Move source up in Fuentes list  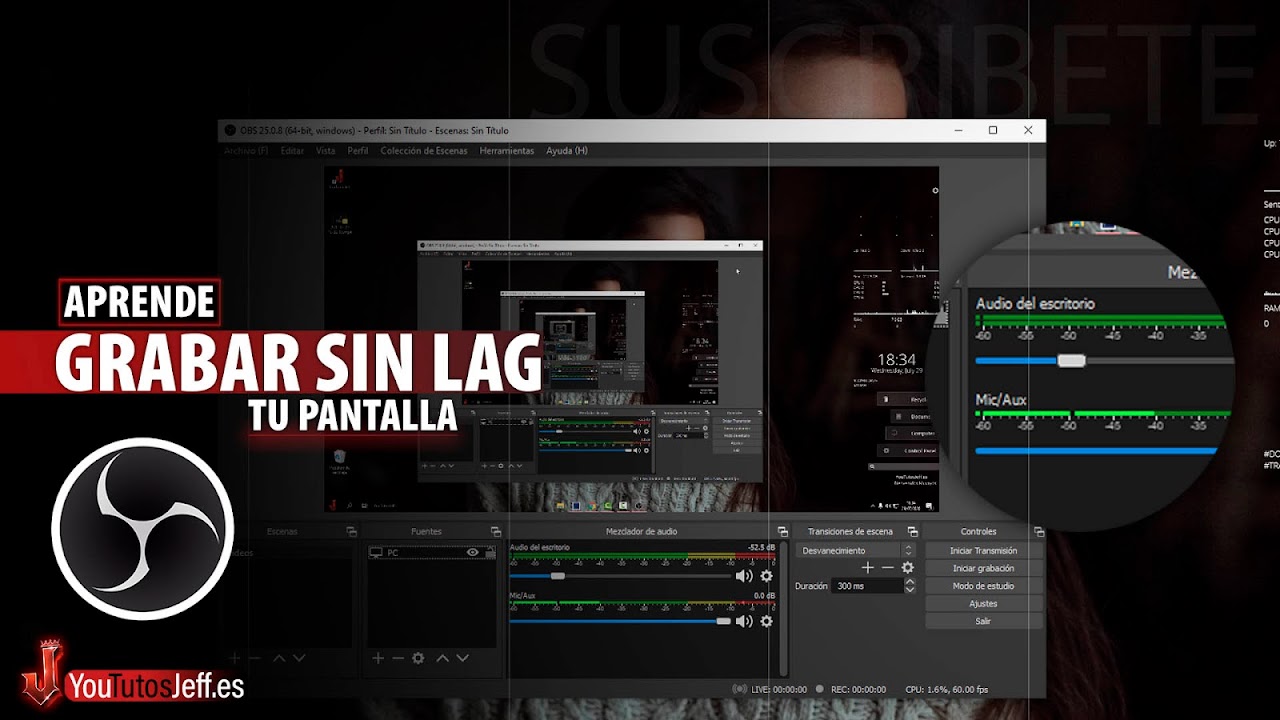tap(443, 658)
